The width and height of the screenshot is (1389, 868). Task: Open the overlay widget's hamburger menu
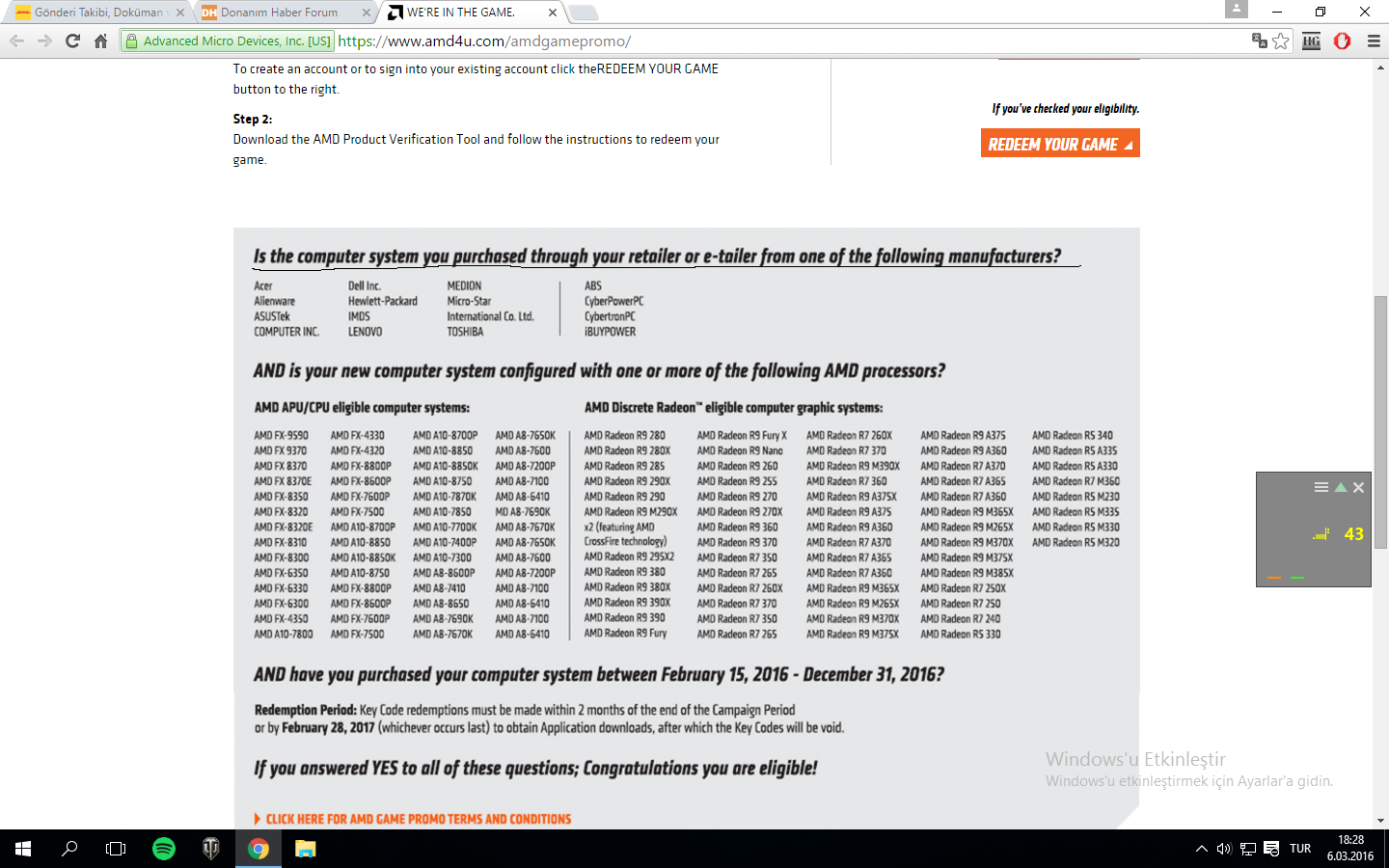pos(1321,487)
